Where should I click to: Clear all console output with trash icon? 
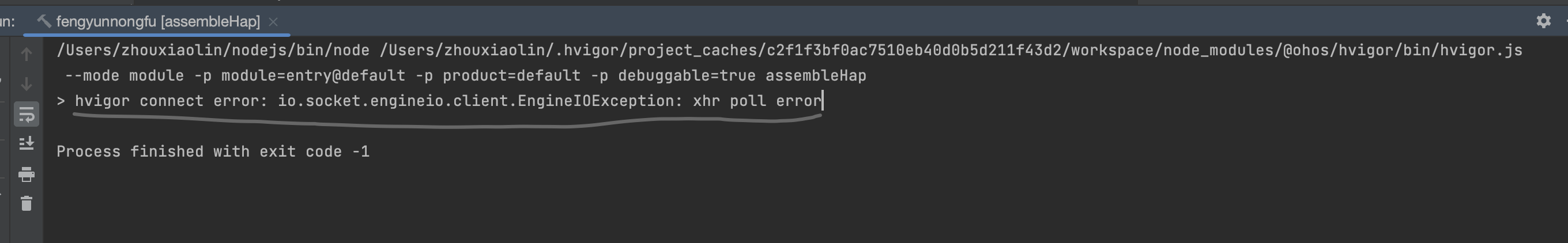pyautogui.click(x=26, y=203)
